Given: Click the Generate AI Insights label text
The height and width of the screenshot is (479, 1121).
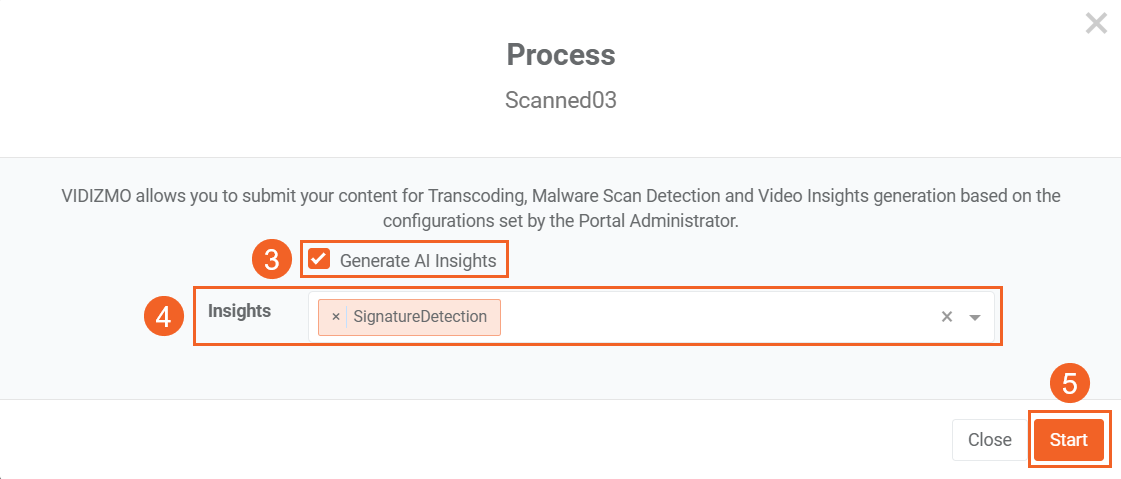Looking at the screenshot, I should click(418, 261).
